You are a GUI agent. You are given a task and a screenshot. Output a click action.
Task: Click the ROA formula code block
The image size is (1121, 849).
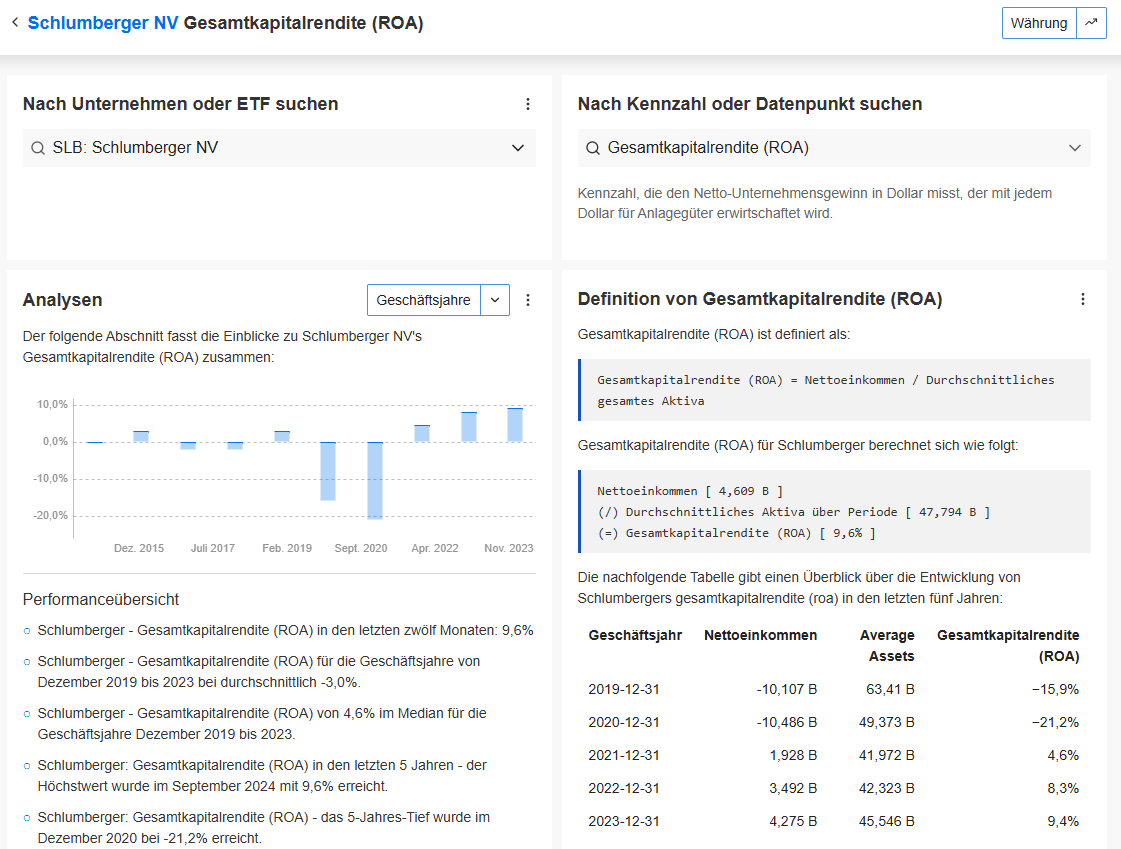[x=833, y=389]
